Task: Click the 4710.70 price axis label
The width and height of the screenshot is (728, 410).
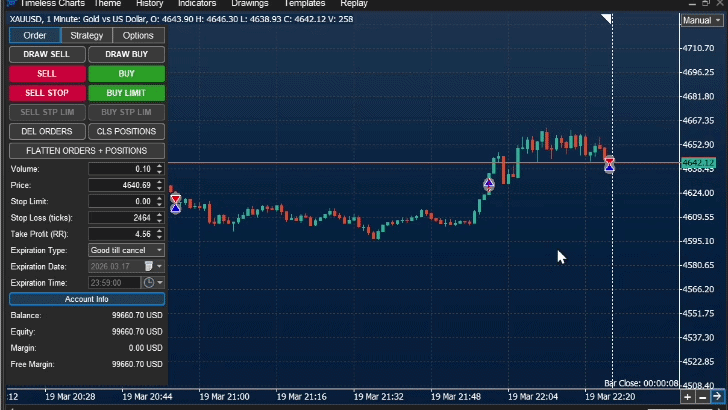Action: coord(698,48)
